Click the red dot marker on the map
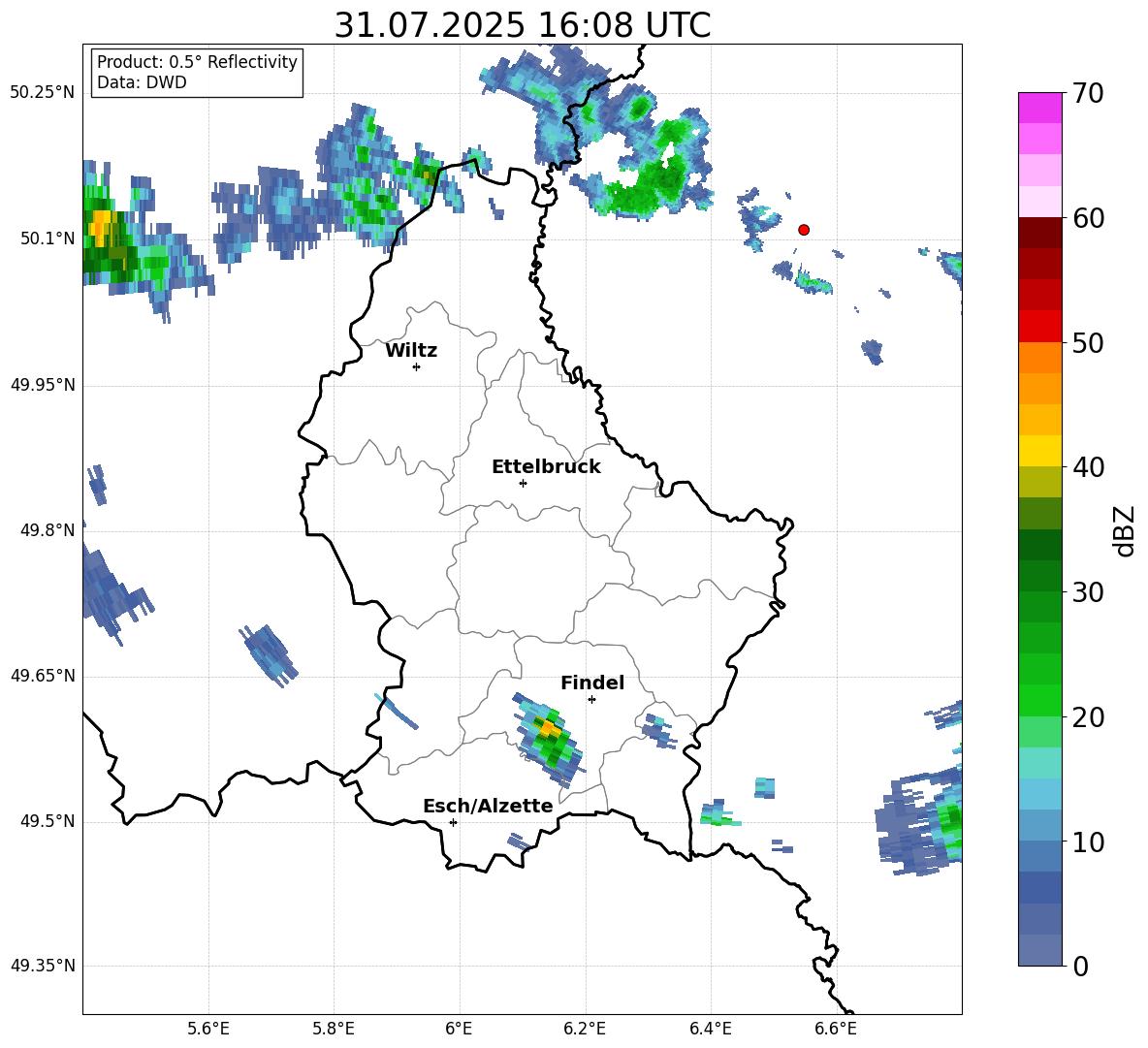 tap(804, 230)
